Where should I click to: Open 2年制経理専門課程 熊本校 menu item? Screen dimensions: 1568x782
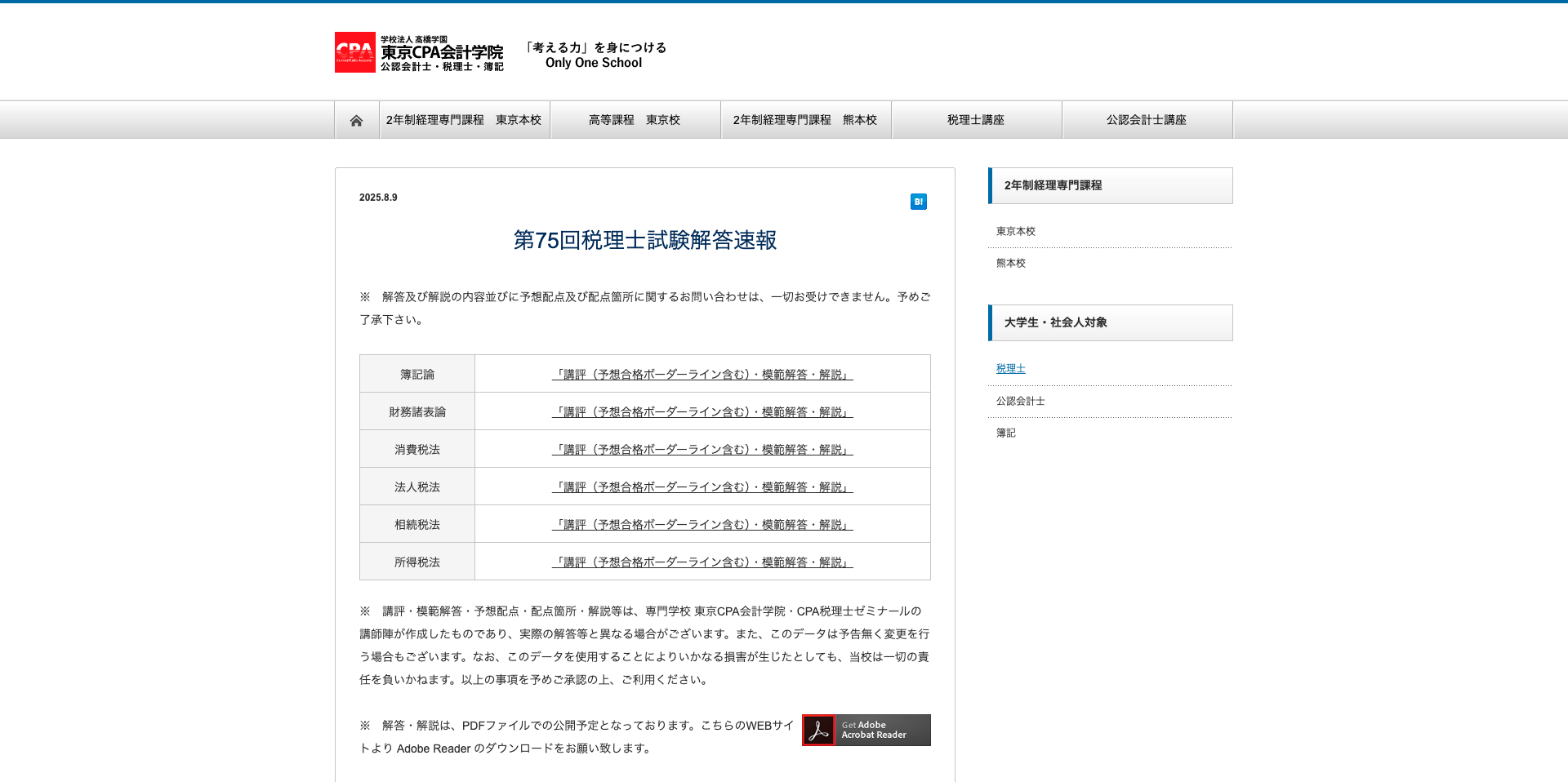805,120
